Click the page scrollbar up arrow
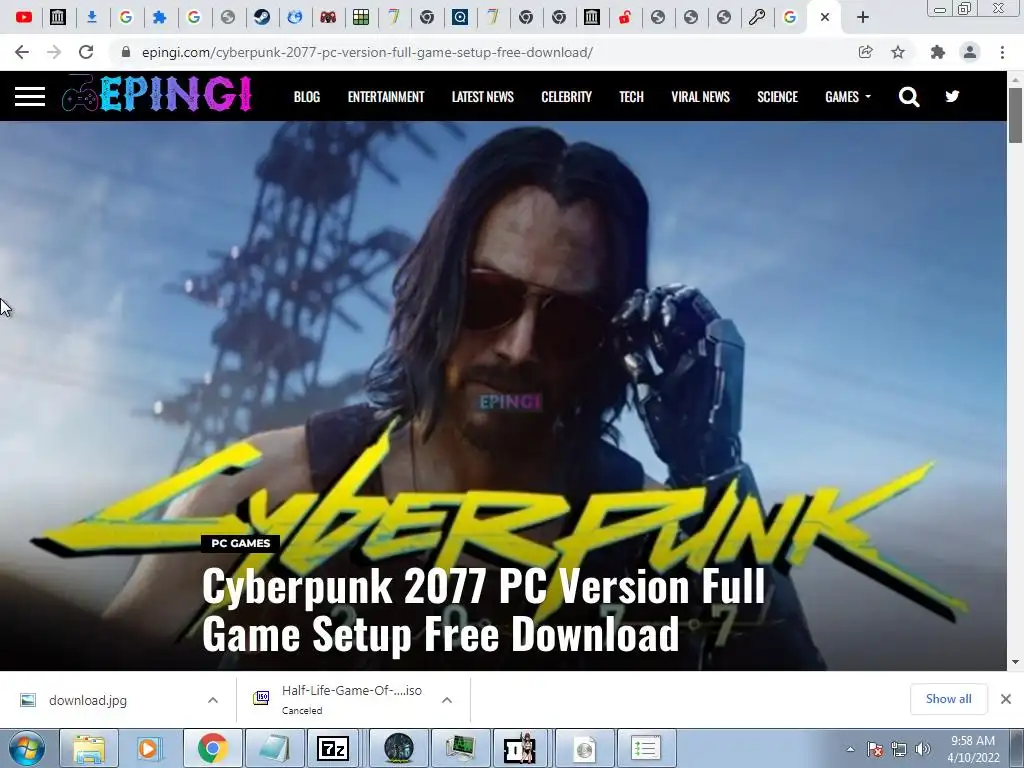Image resolution: width=1024 pixels, height=768 pixels. [x=1015, y=79]
